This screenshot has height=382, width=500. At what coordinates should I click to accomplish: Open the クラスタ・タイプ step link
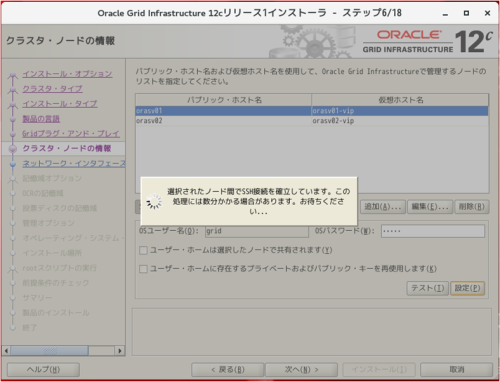point(52,89)
